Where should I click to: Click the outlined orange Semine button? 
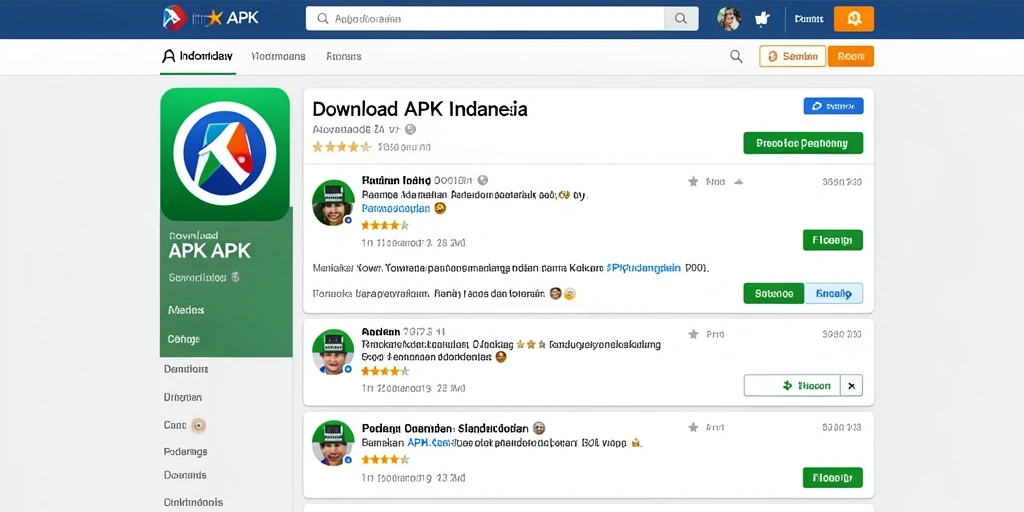793,56
